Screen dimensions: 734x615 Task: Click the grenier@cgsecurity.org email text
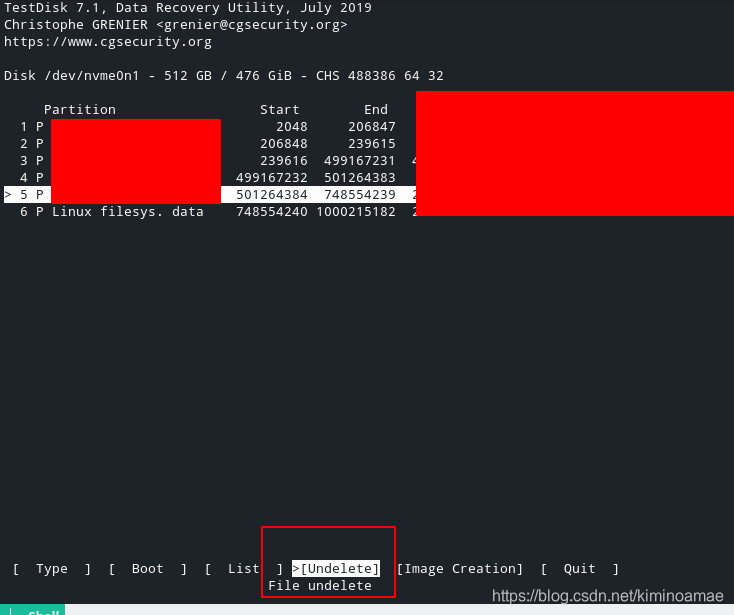pyautogui.click(x=252, y=25)
